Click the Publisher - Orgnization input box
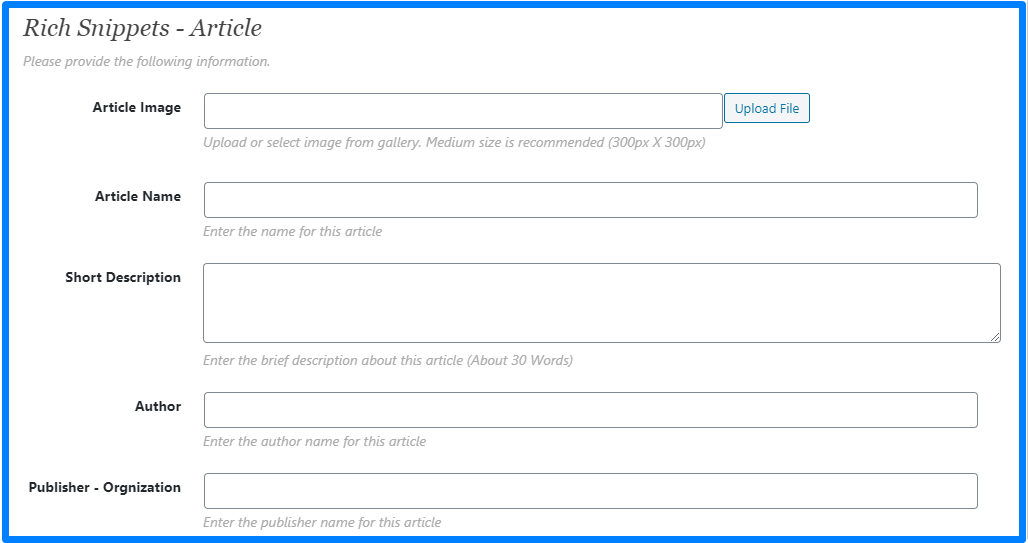Viewport: 1028px width, 543px height. (590, 491)
